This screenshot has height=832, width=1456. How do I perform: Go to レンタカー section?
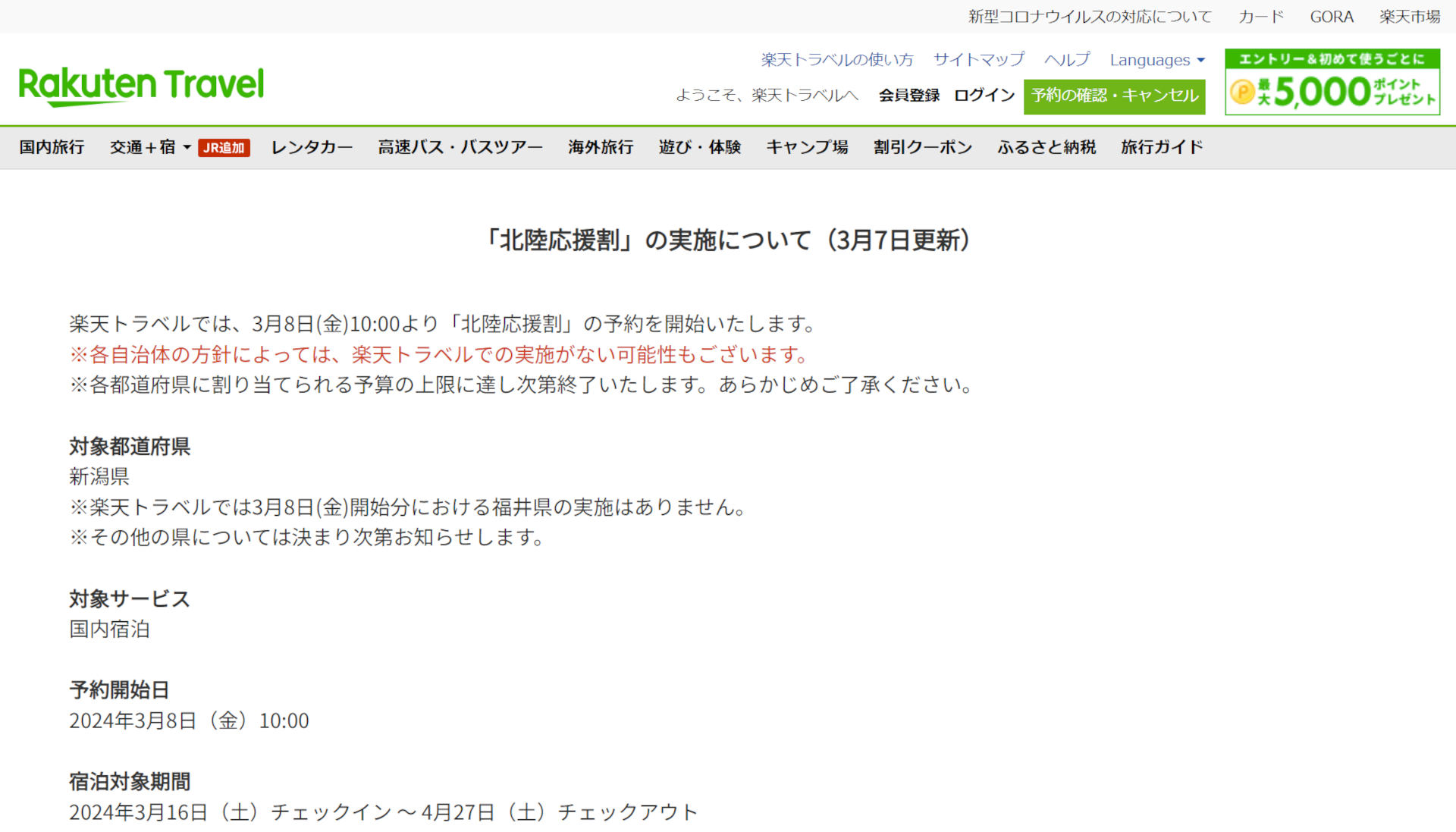click(x=312, y=147)
